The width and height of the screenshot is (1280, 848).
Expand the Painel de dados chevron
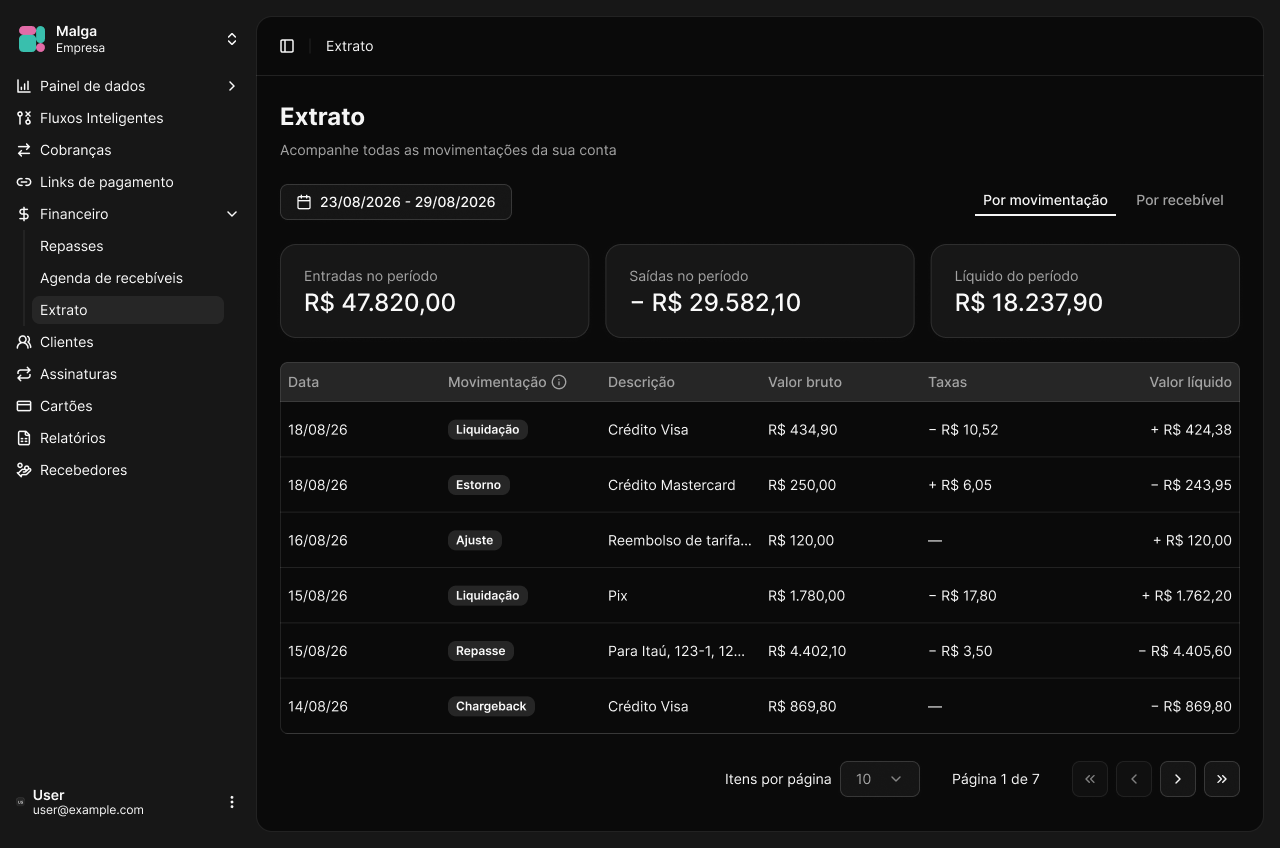[232, 86]
